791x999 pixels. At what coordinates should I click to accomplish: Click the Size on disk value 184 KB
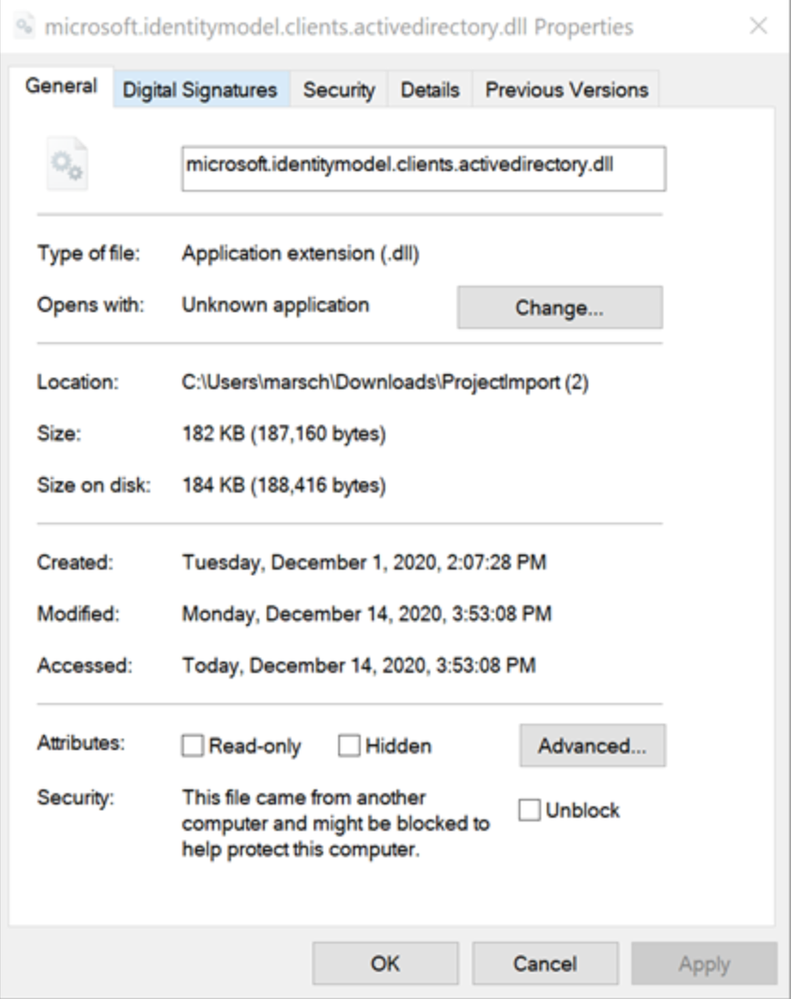click(x=284, y=485)
